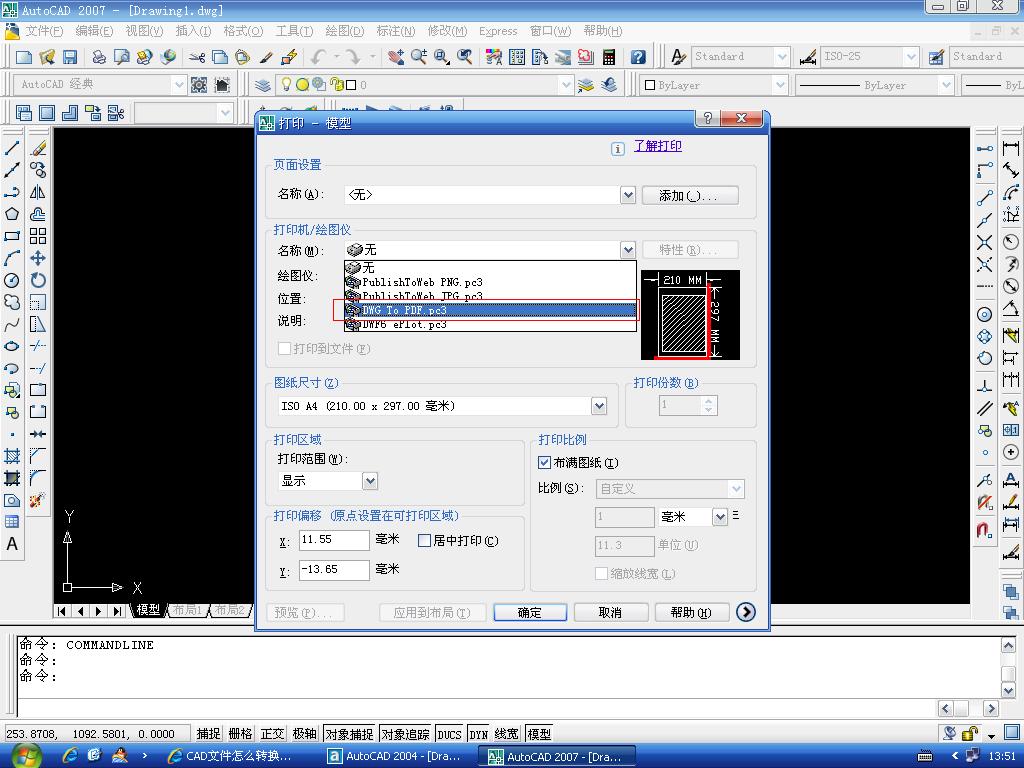Select the Multiline Text A tool
This screenshot has width=1024, height=768.
tap(12, 544)
